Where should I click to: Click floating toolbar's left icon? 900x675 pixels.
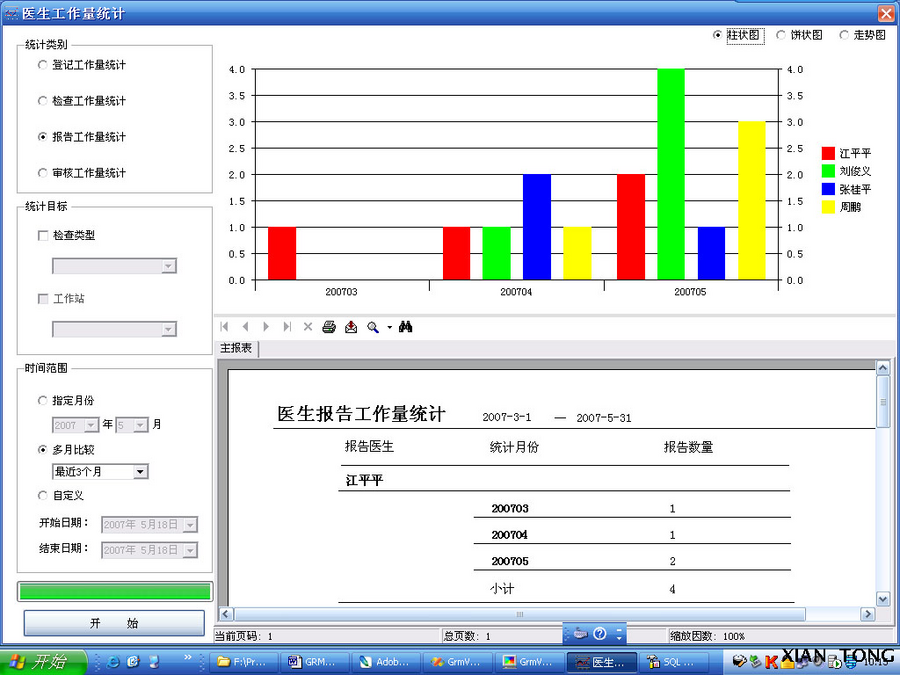[x=581, y=633]
